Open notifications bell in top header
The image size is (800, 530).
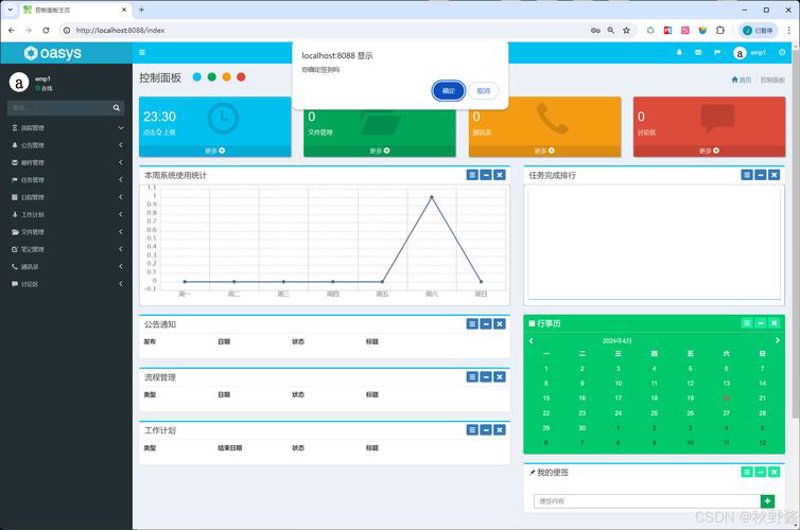click(x=679, y=53)
